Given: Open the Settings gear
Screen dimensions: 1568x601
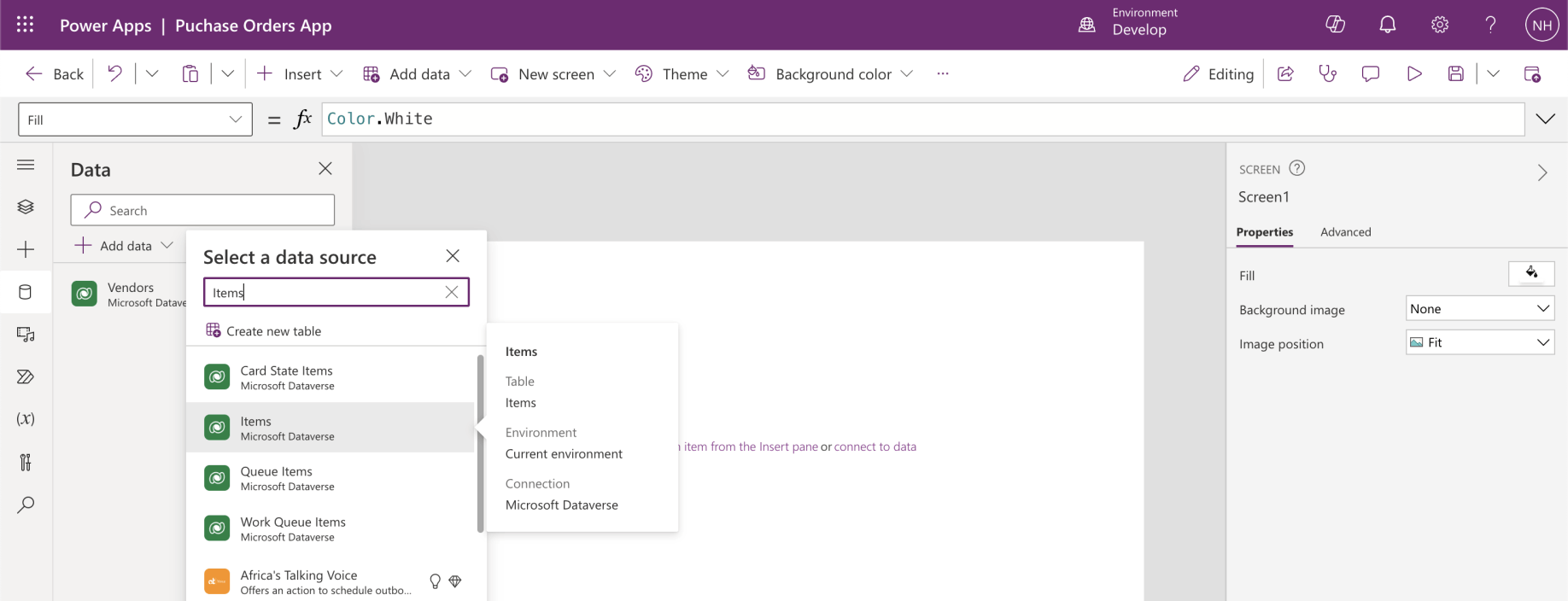Looking at the screenshot, I should click(x=1440, y=25).
